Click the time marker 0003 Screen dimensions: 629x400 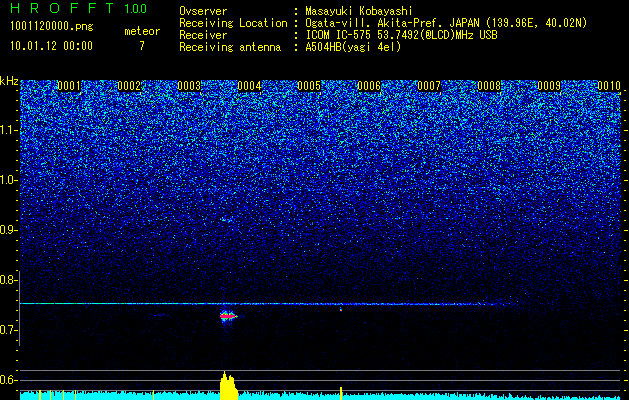click(x=189, y=86)
